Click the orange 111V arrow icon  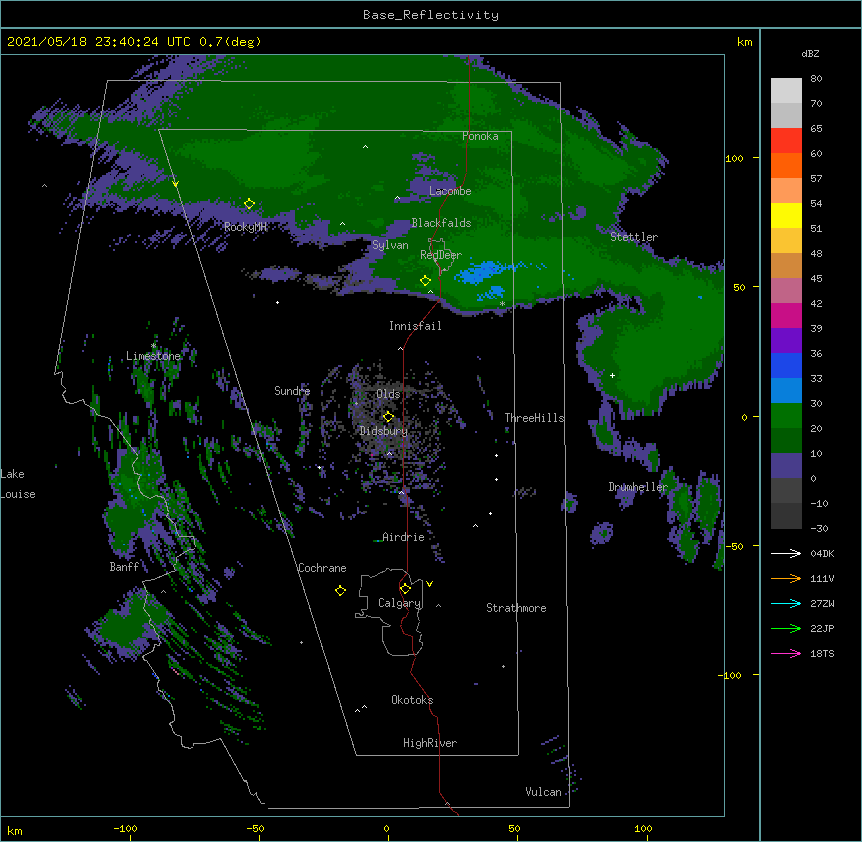click(786, 578)
